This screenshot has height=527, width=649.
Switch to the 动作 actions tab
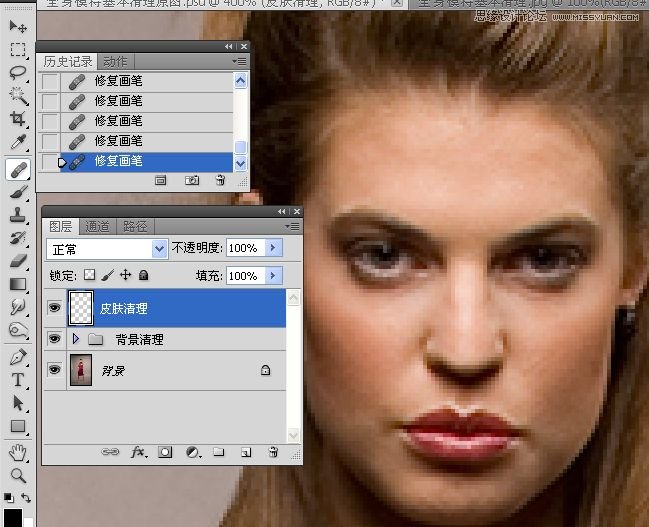pyautogui.click(x=115, y=62)
